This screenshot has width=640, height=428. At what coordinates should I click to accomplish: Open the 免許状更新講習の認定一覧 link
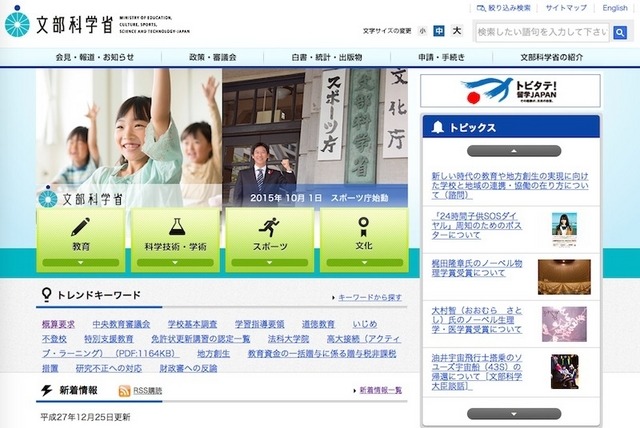click(200, 339)
